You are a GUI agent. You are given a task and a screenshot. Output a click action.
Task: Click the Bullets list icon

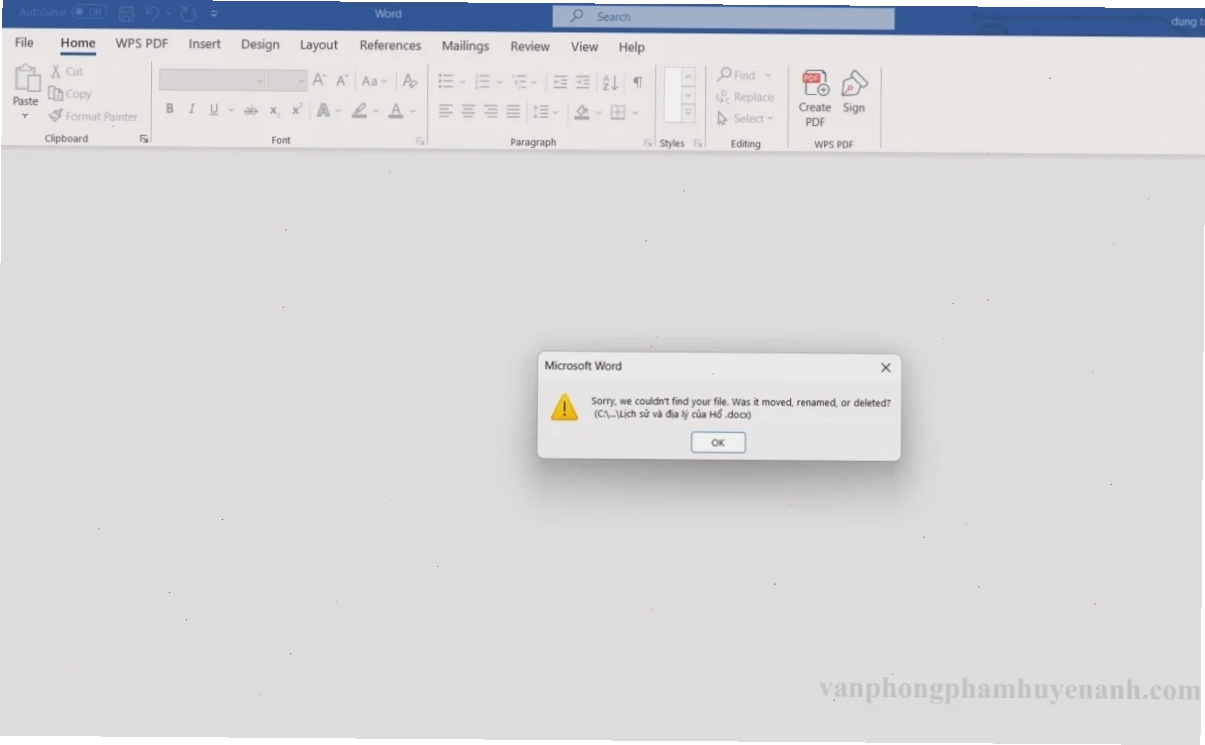click(x=446, y=82)
